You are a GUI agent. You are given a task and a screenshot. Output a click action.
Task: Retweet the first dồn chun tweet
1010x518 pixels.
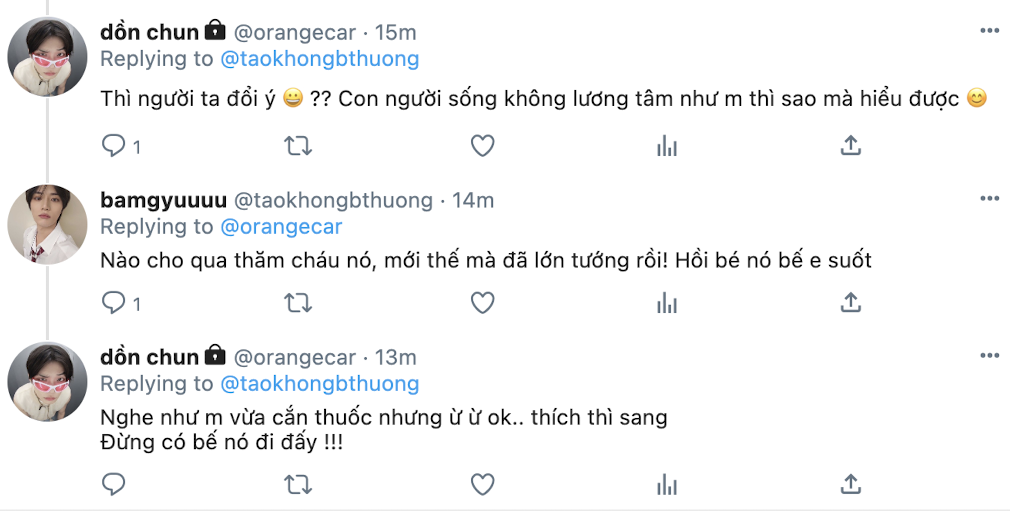coord(298,146)
